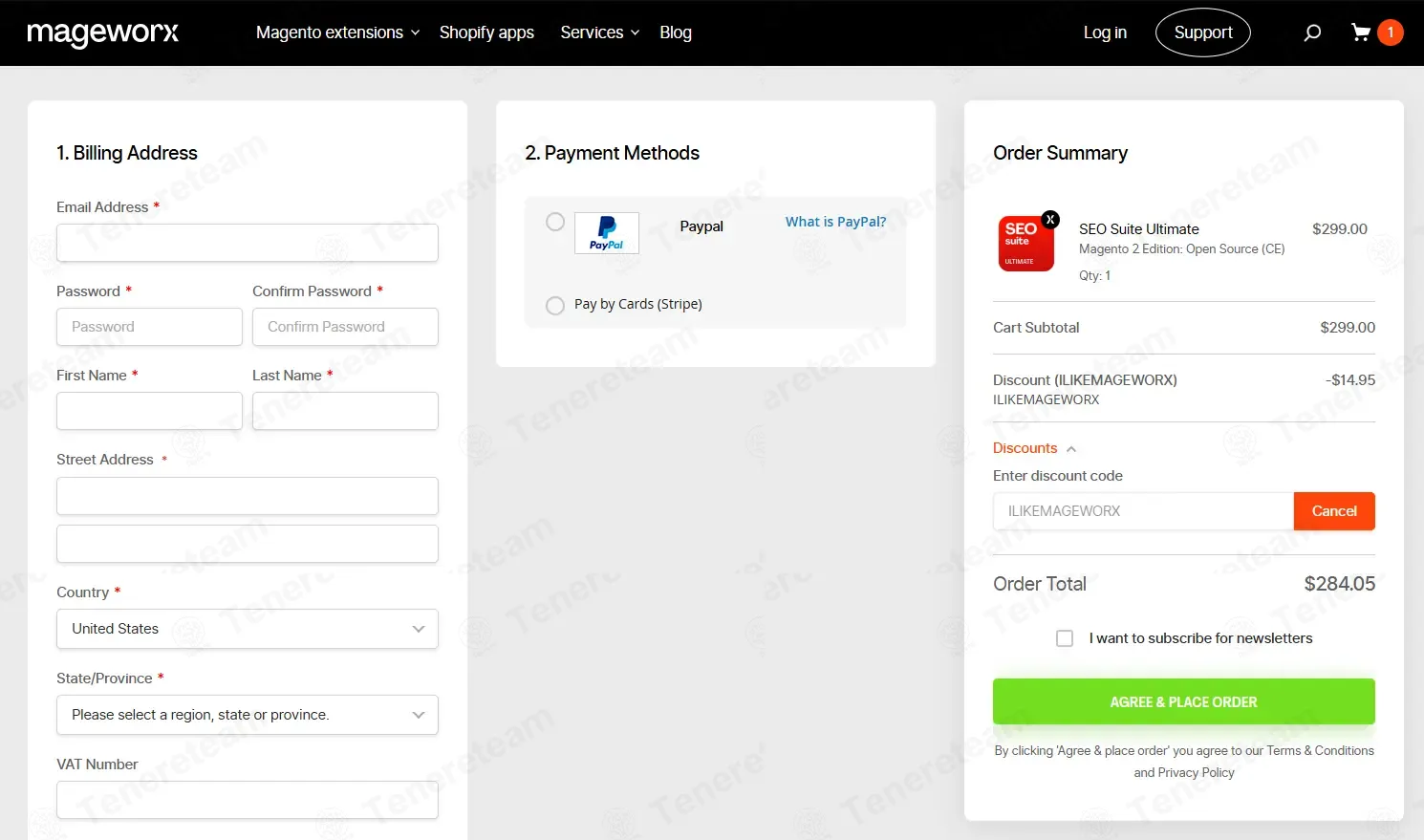
Task: Click the newsletter subscription label text
Action: pos(1201,638)
